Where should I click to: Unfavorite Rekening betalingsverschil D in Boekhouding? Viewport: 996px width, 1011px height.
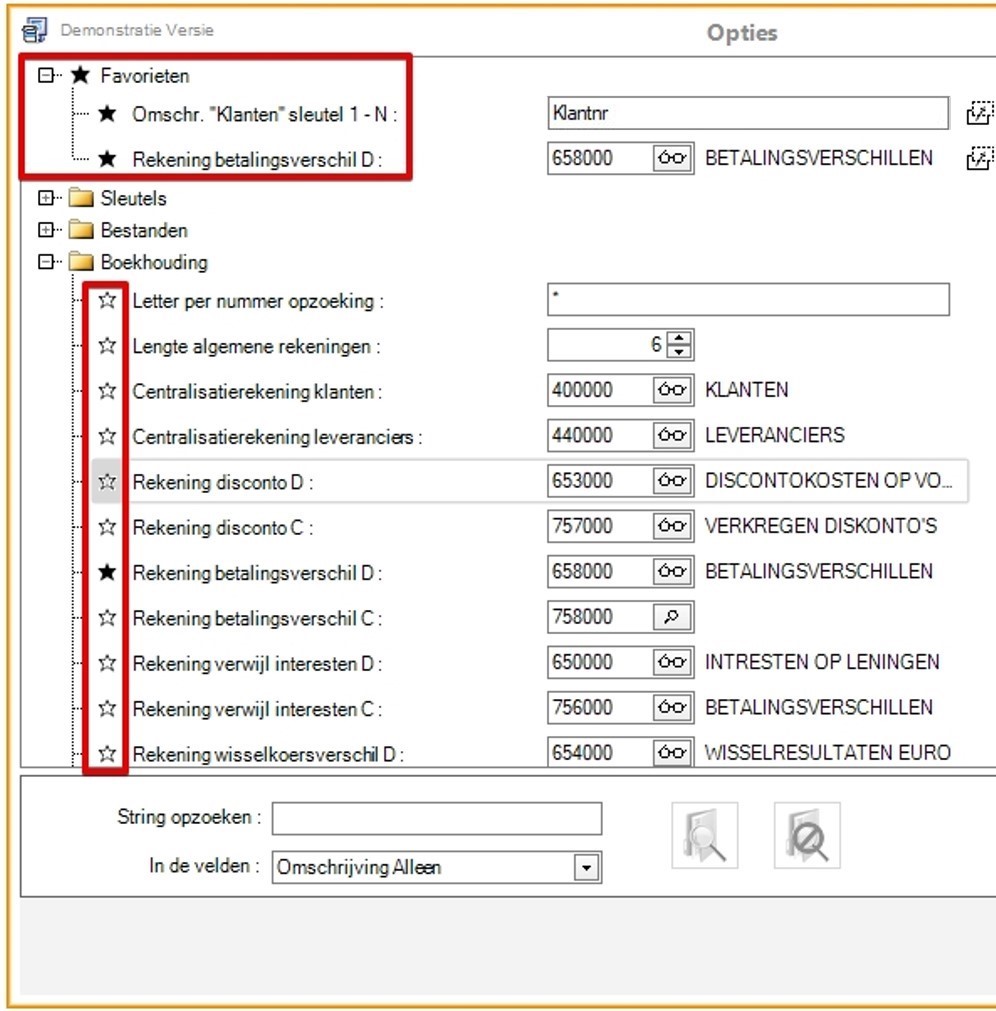pos(107,573)
